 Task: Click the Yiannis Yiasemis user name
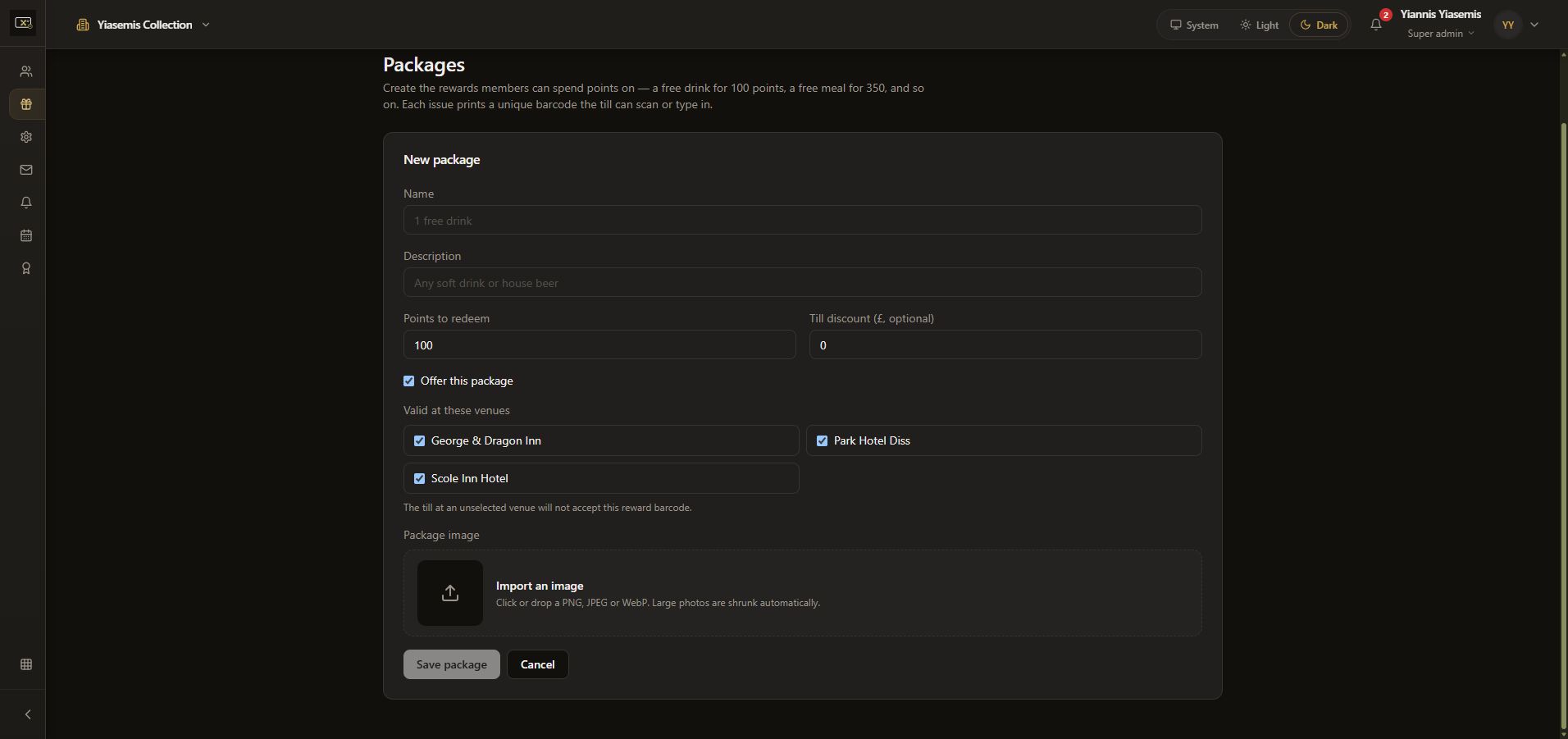(1441, 14)
